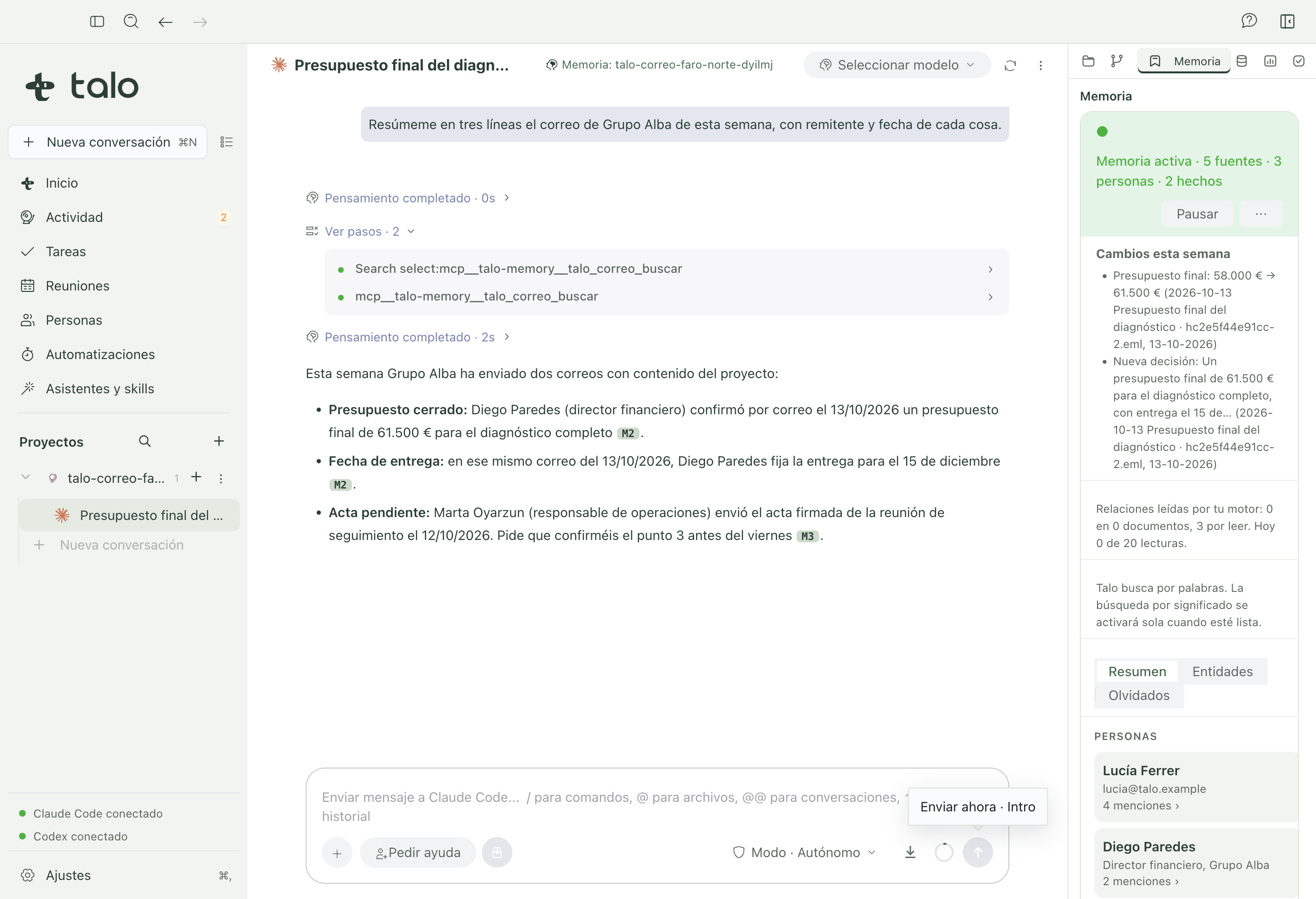Collapse the talo-correo-fa project tree
1316x899 pixels.
pyautogui.click(x=26, y=478)
